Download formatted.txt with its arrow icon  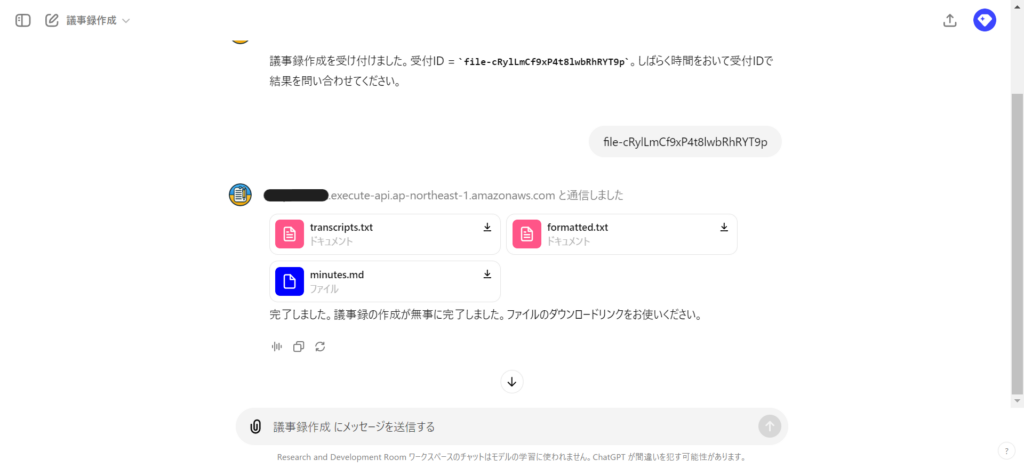click(724, 227)
